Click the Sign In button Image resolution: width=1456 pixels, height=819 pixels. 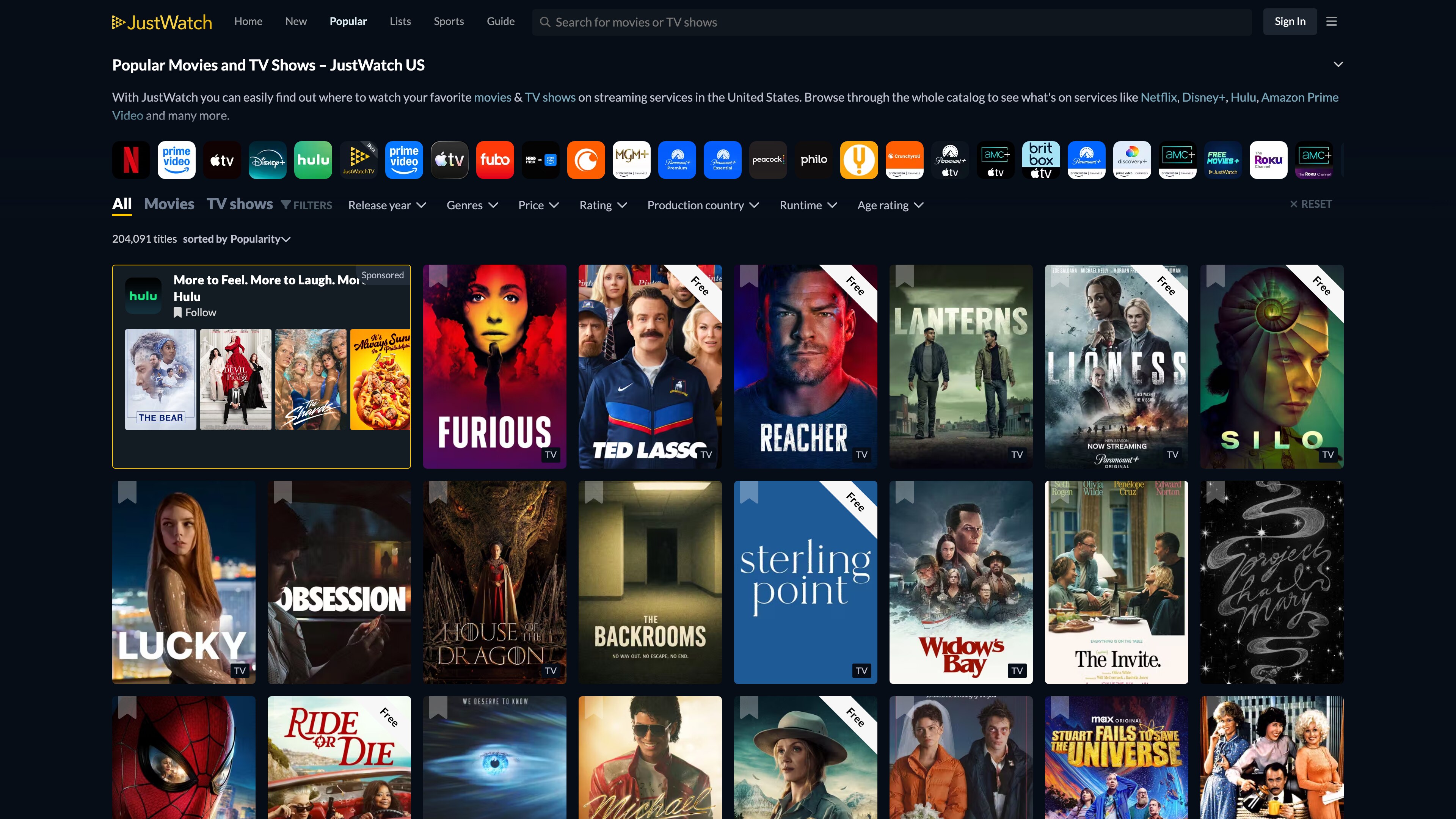(1290, 22)
